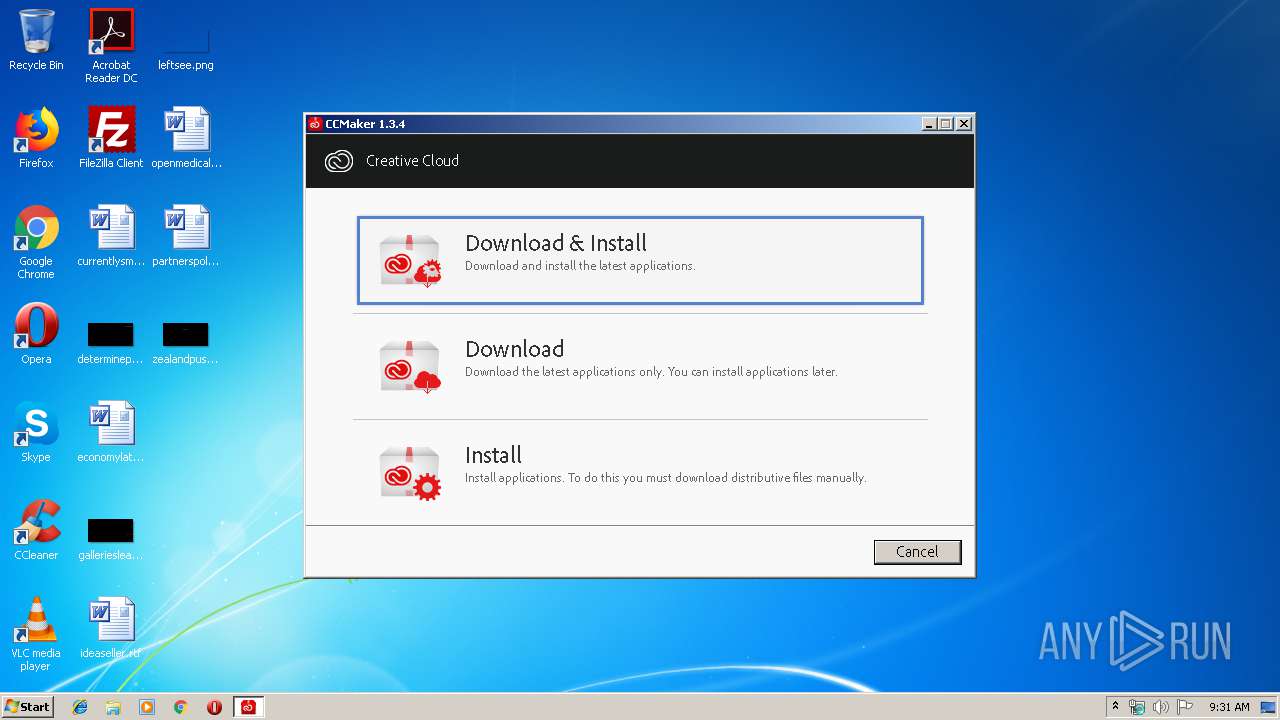Open Windows Media Player from taskbar
Screen dimensions: 1280x720
coord(147,707)
